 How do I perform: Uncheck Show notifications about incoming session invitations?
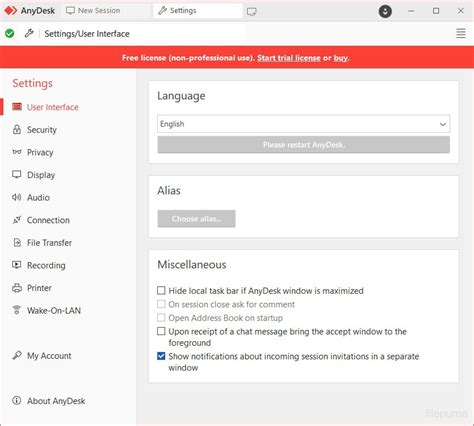click(x=161, y=356)
